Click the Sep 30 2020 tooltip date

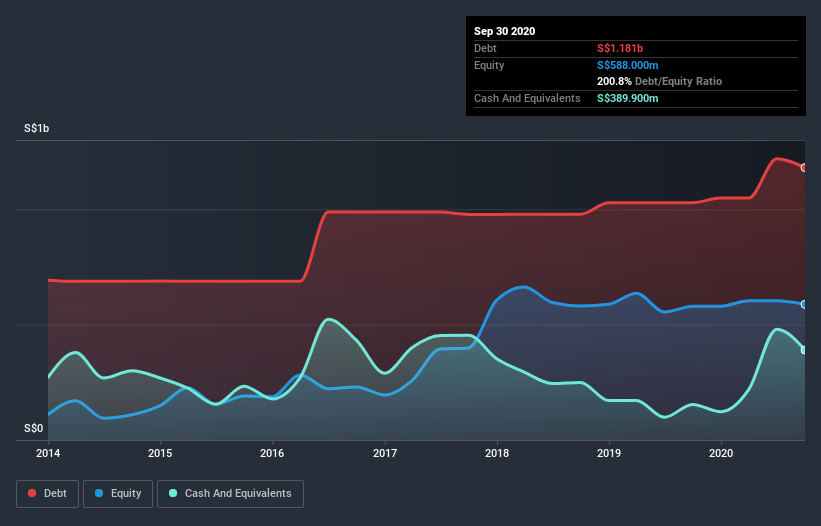click(505, 31)
